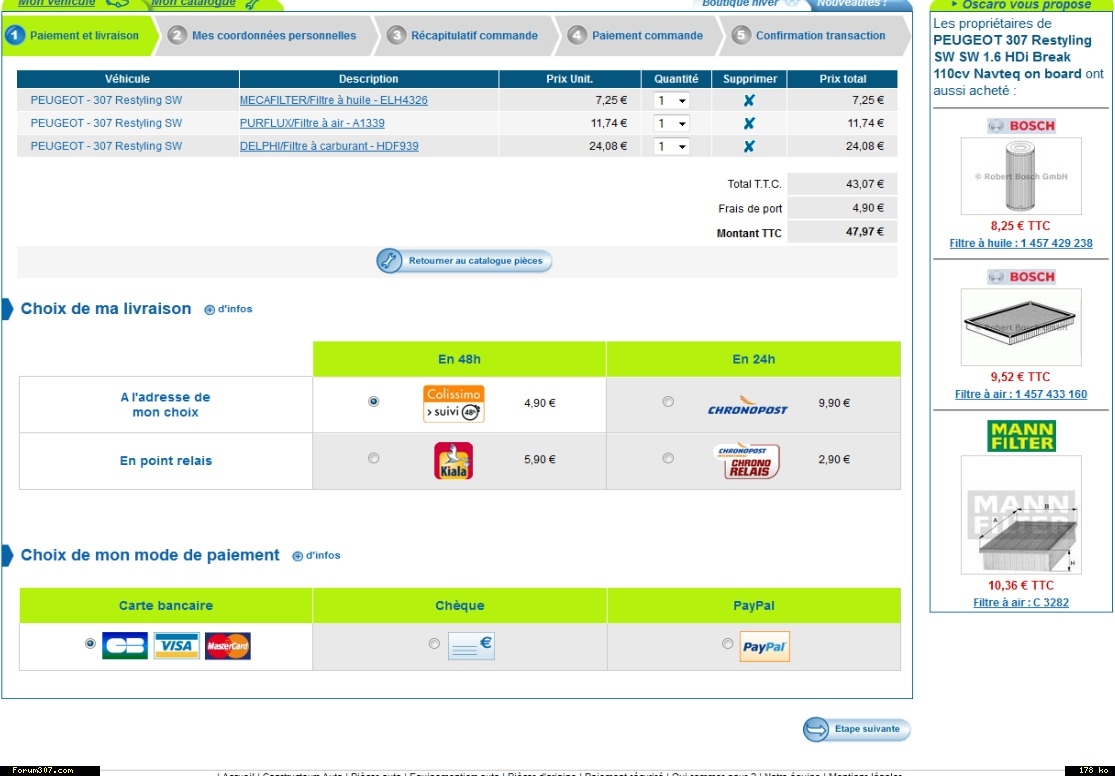Click the Kiala relay point logo
This screenshot has width=1115, height=776.
coord(453,461)
